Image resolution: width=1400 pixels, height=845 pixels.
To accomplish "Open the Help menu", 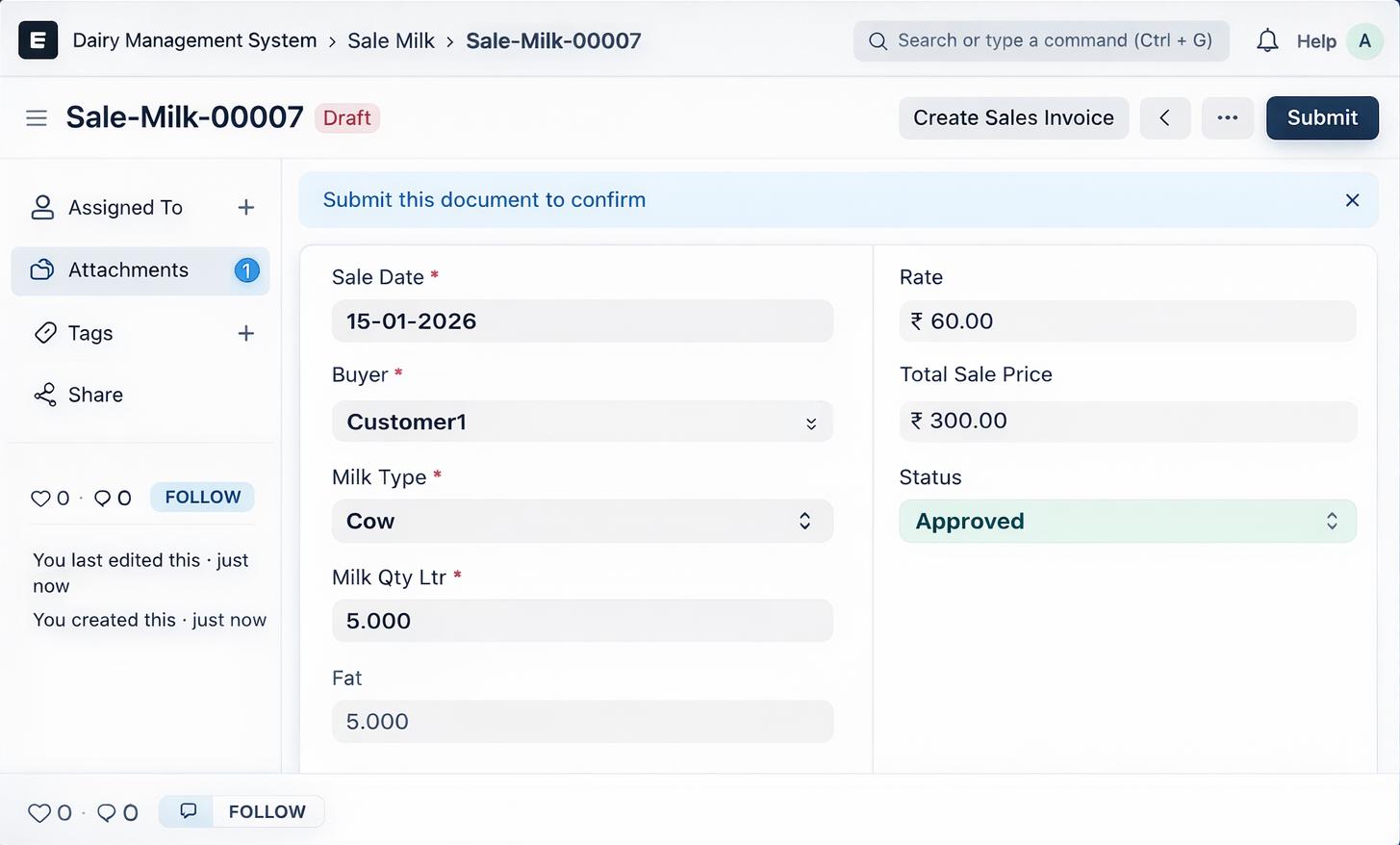I will 1316,41.
